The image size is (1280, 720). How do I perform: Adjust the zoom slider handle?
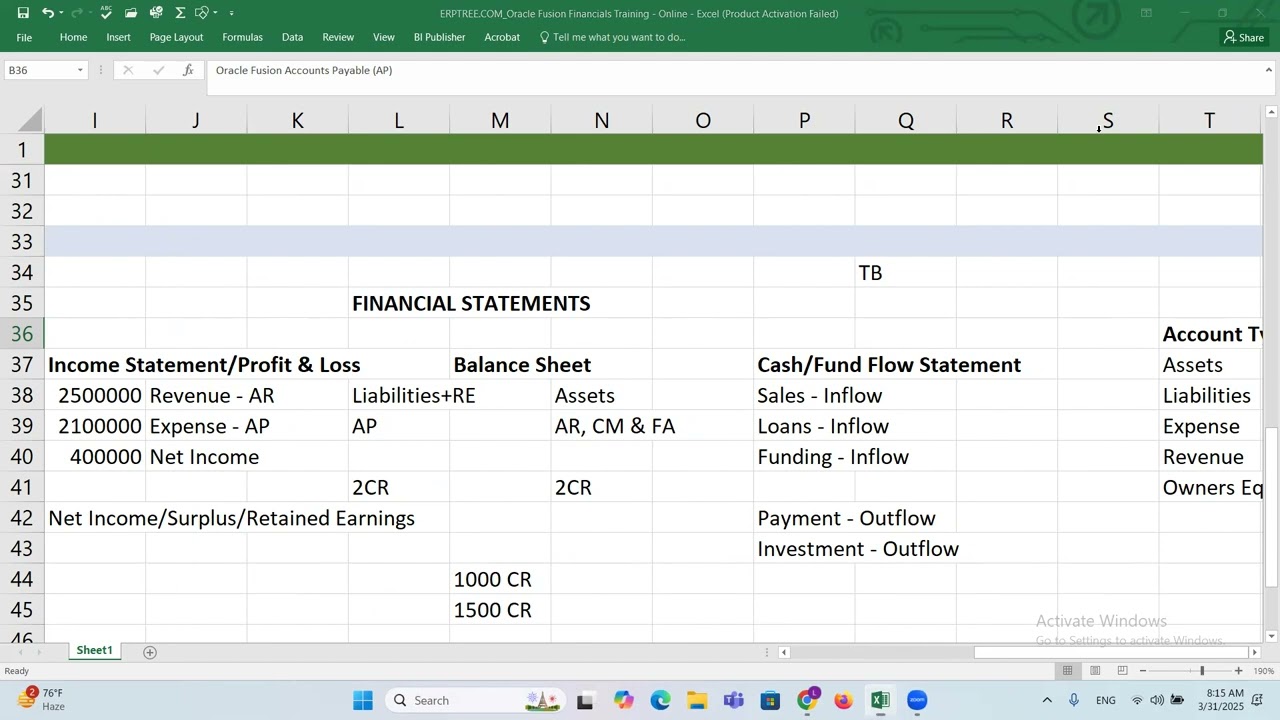click(1202, 670)
